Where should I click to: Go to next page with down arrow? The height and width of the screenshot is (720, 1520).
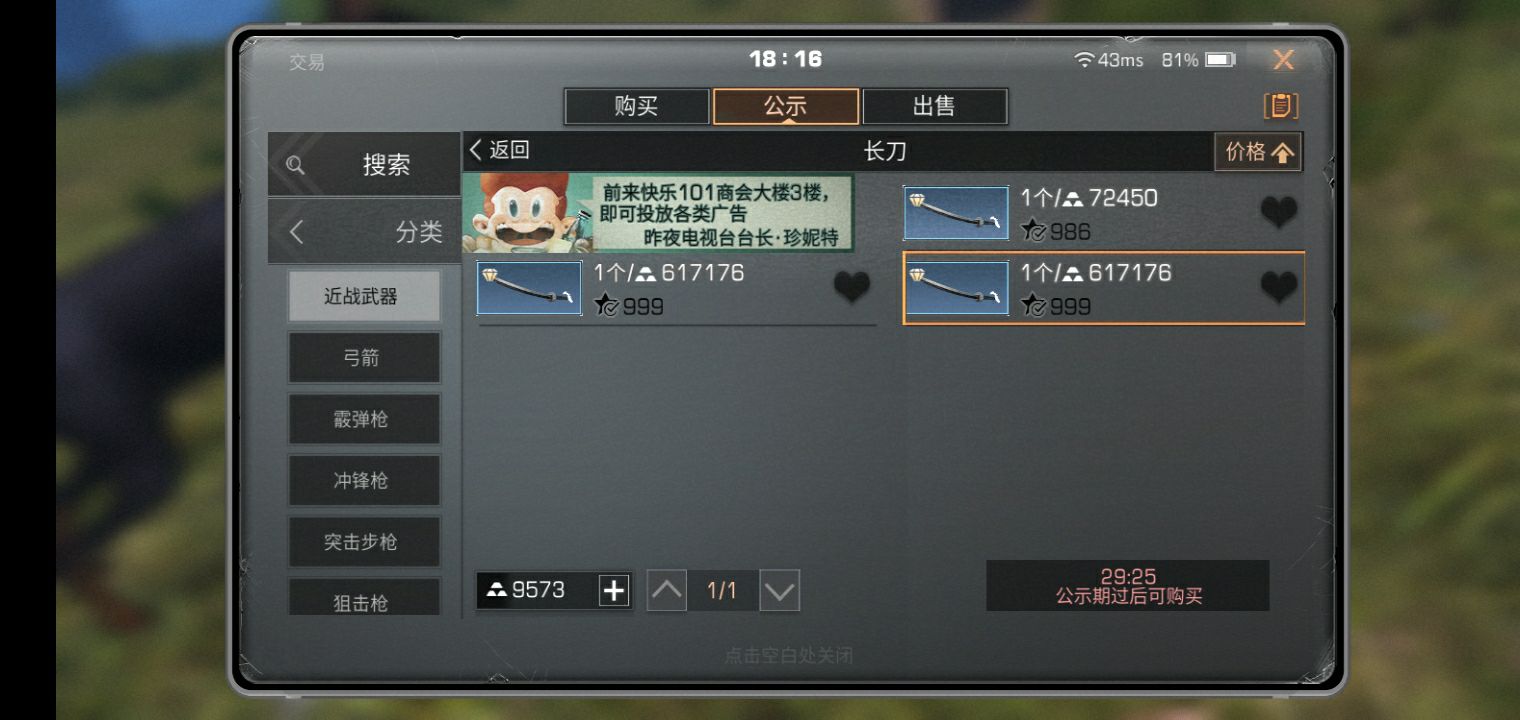coord(779,591)
